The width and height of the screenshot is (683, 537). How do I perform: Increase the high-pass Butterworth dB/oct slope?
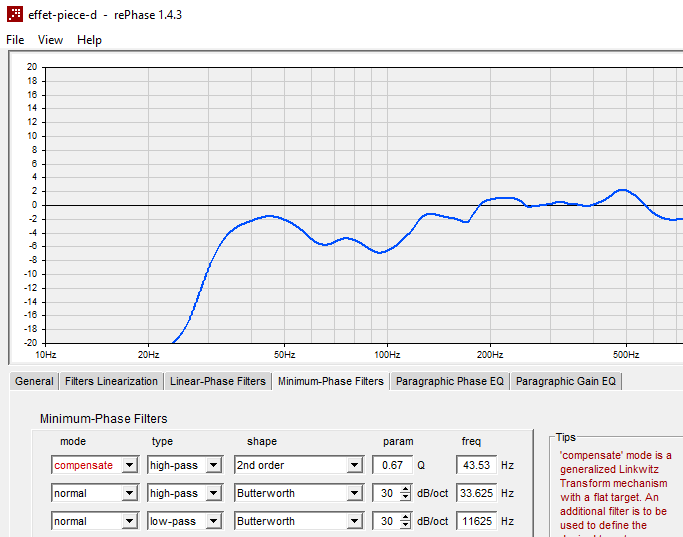(406, 489)
